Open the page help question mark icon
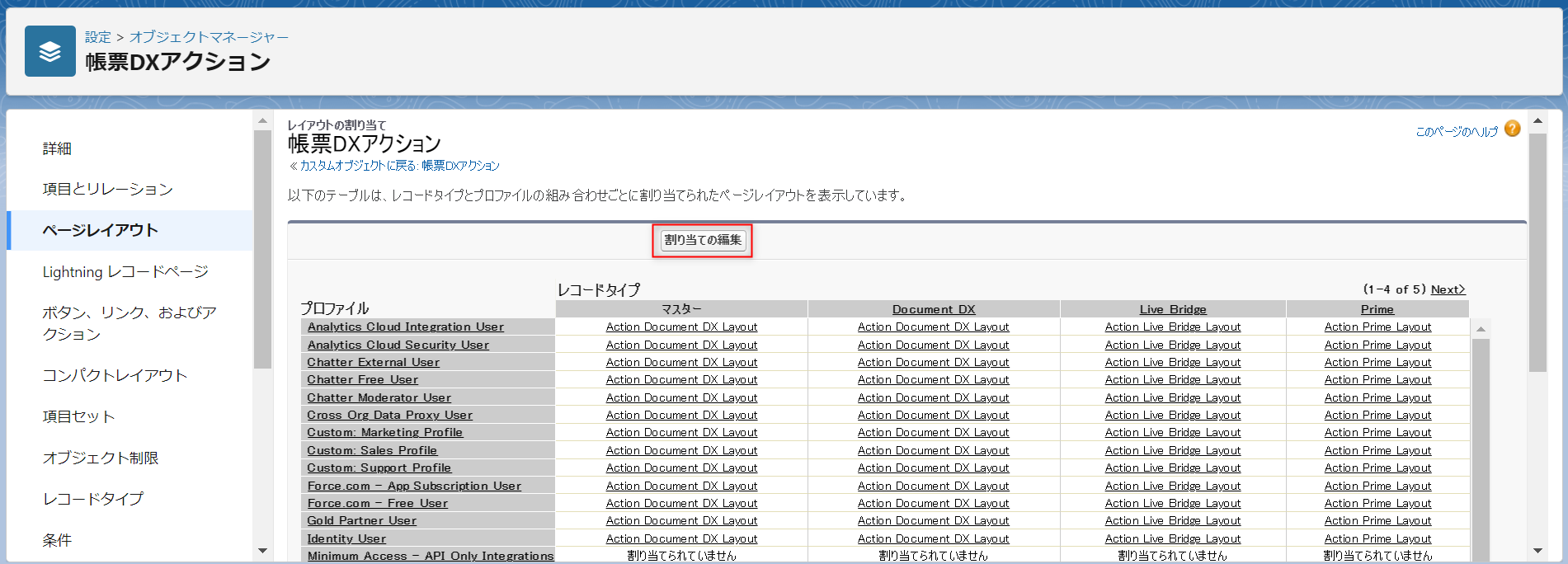Viewport: 1568px width, 564px height. (1512, 129)
